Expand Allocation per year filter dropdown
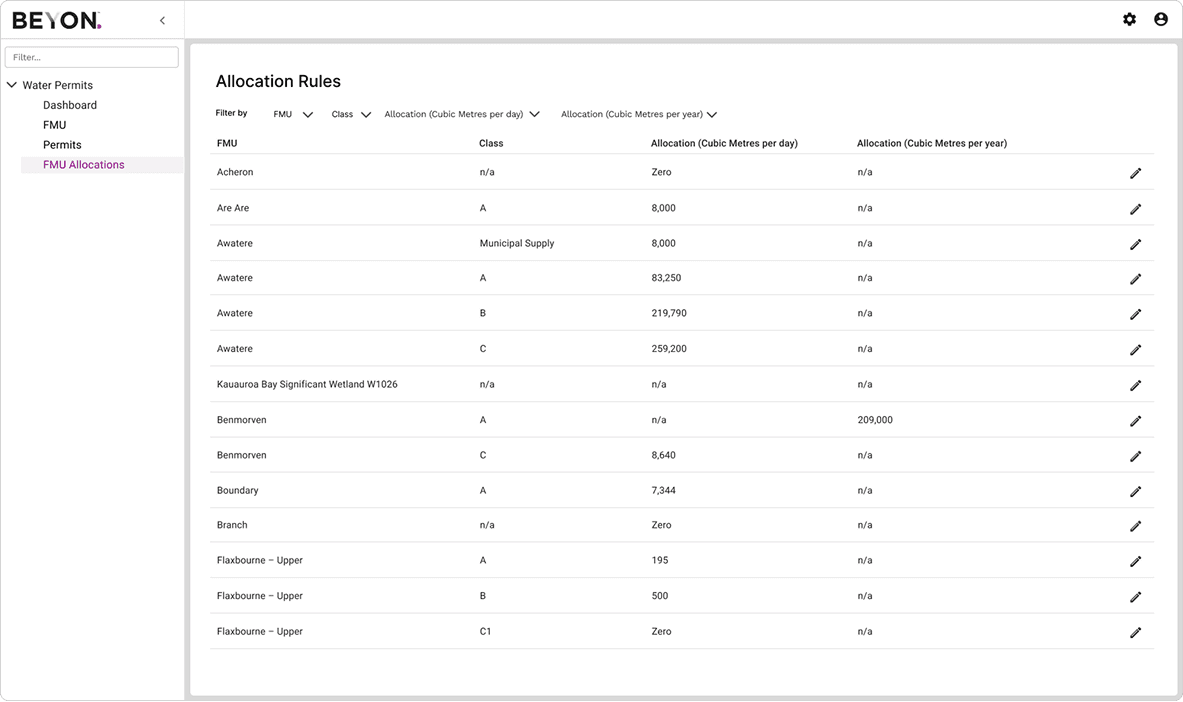 tap(638, 115)
